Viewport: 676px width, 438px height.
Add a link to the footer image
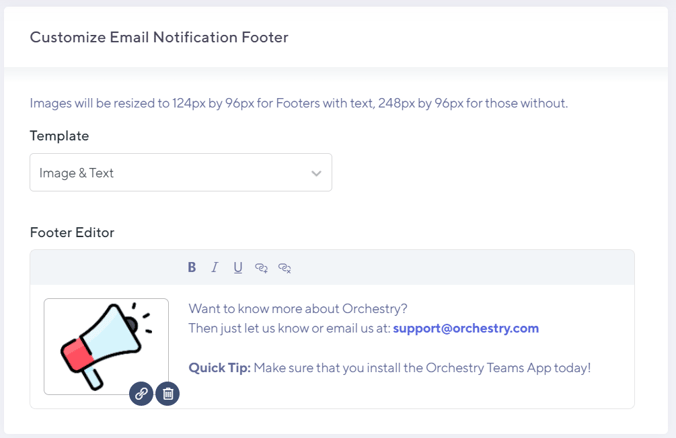(141, 394)
